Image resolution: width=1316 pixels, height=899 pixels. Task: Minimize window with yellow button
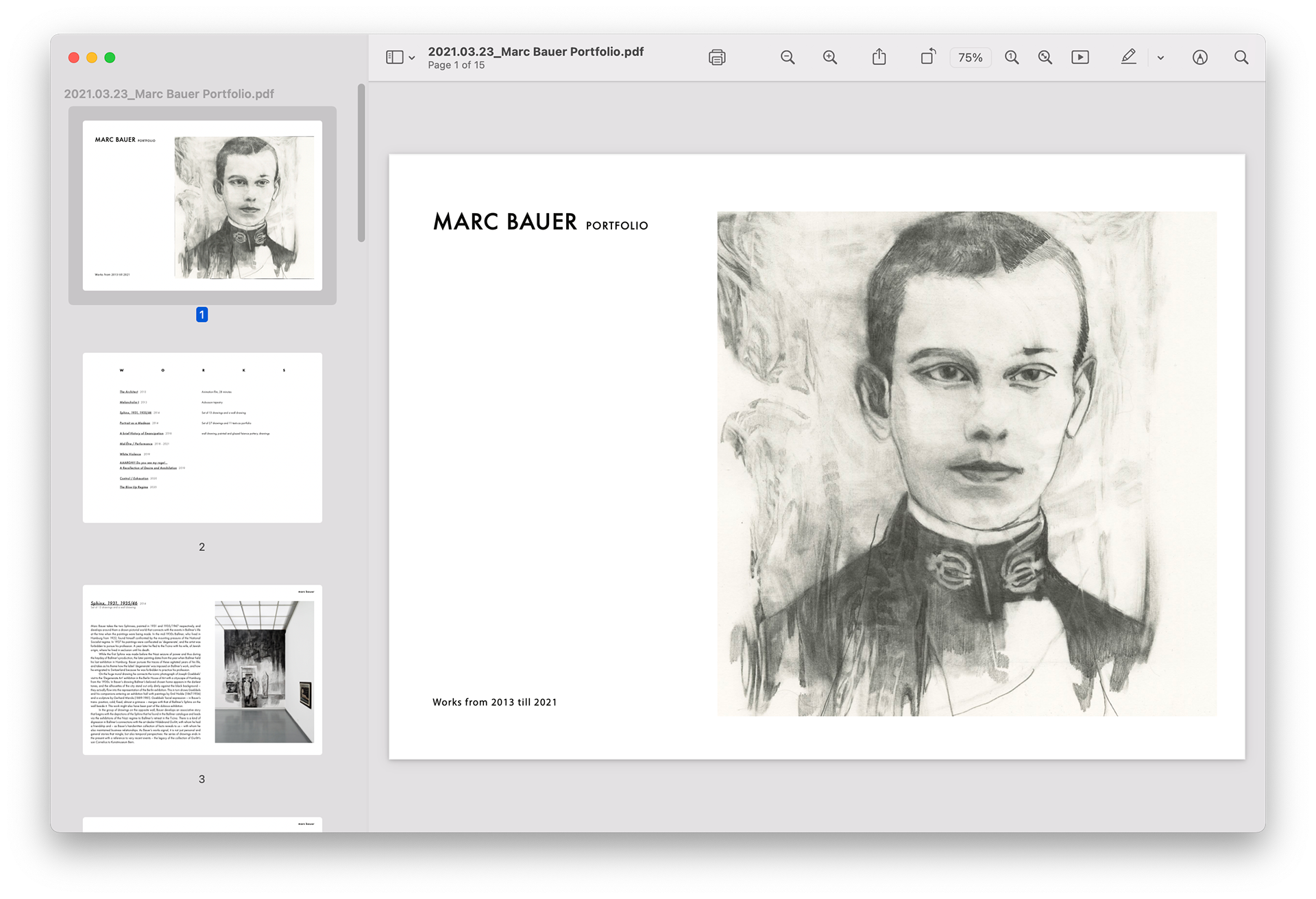click(92, 58)
